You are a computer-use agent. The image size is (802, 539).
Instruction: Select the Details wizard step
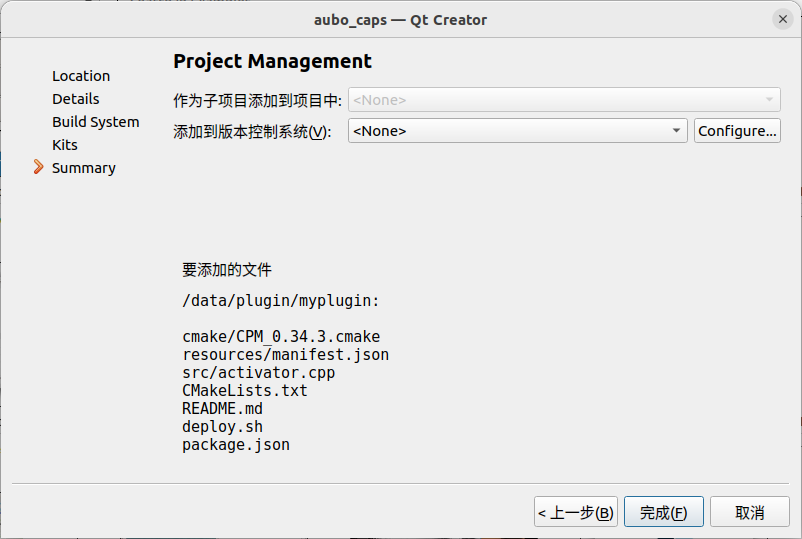[x=76, y=99]
